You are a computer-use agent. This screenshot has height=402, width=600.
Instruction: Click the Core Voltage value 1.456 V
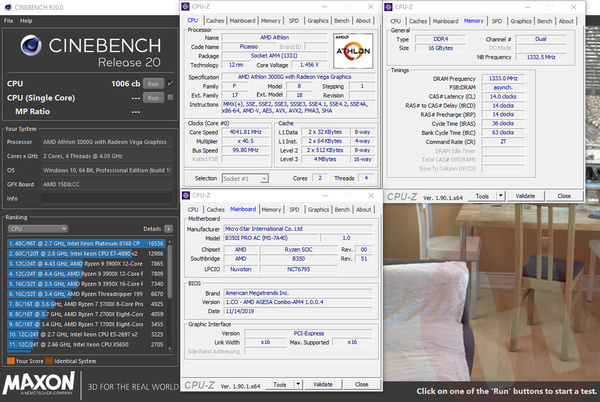click(x=309, y=65)
